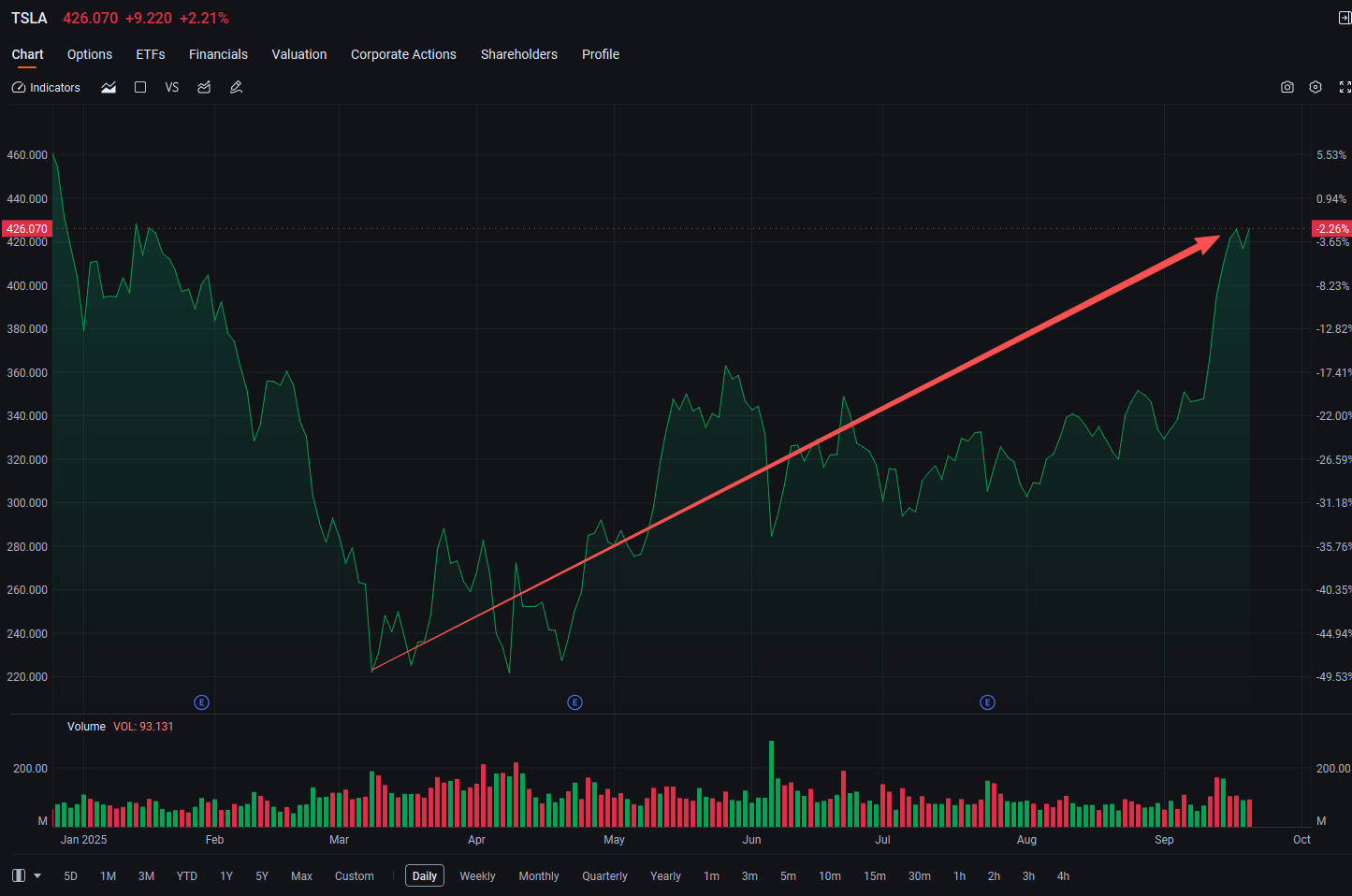Open the ETFs tab

151,54
